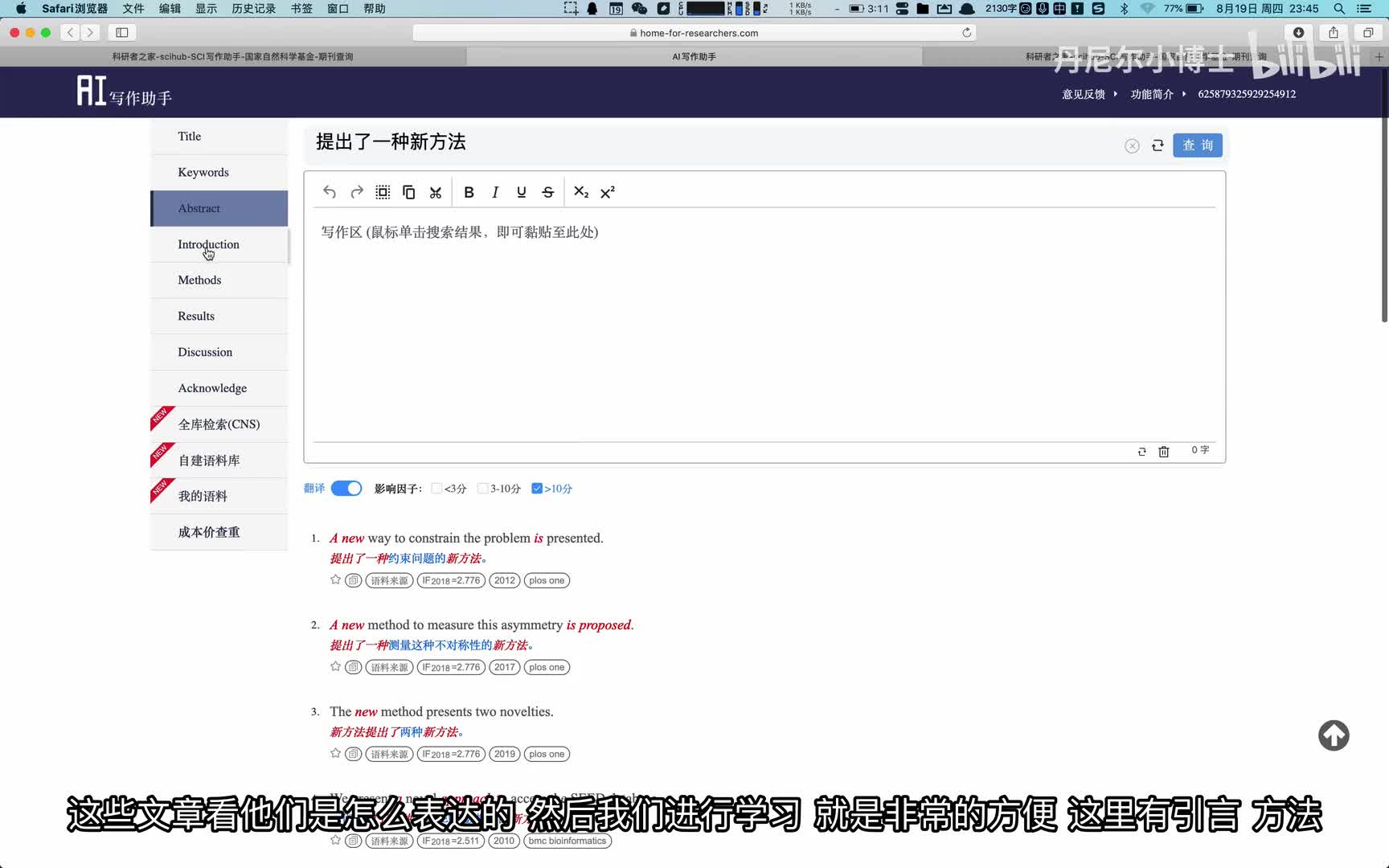
Task: Turn off the 翻译 translation switch
Action: click(346, 489)
